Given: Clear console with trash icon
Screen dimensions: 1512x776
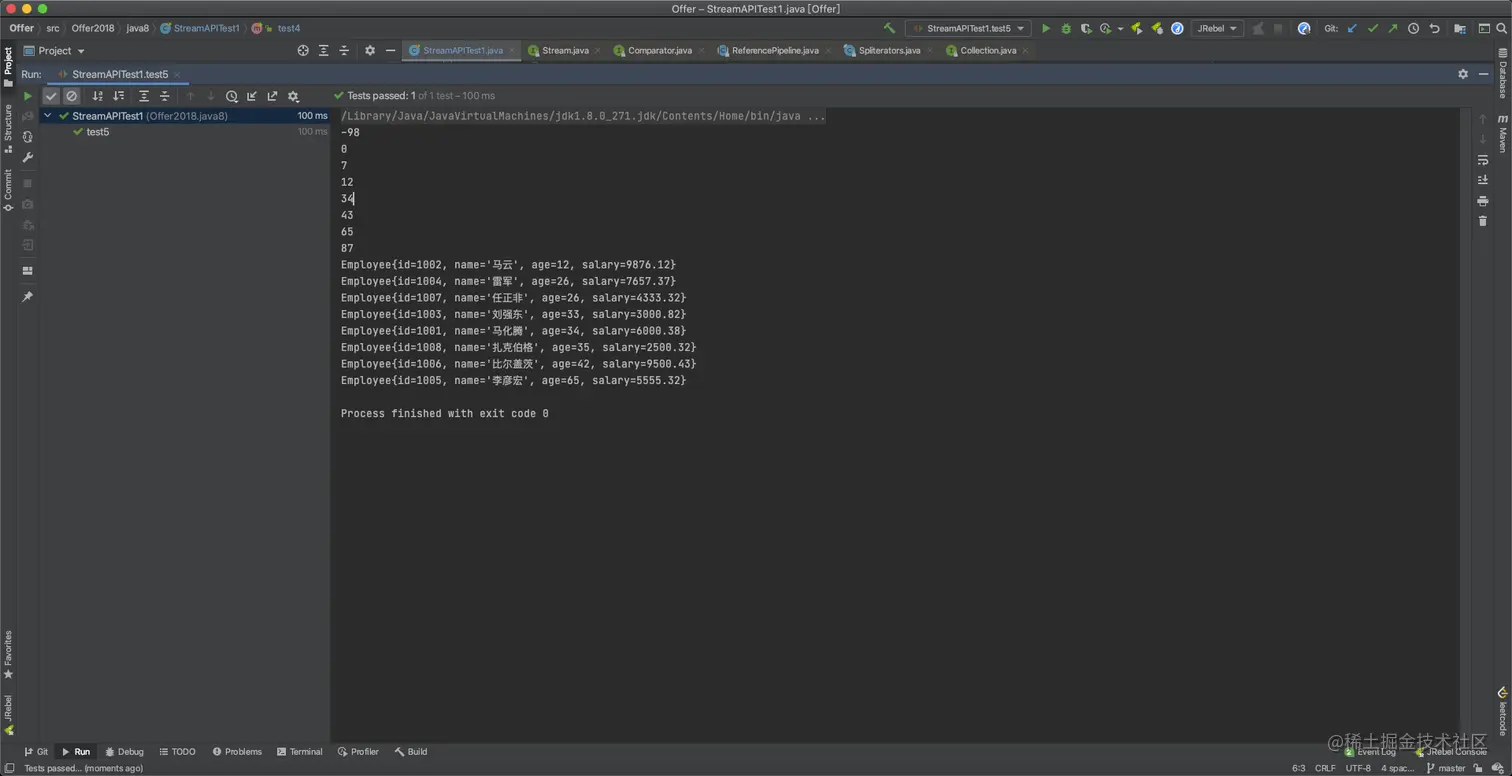Looking at the screenshot, I should click(1483, 221).
